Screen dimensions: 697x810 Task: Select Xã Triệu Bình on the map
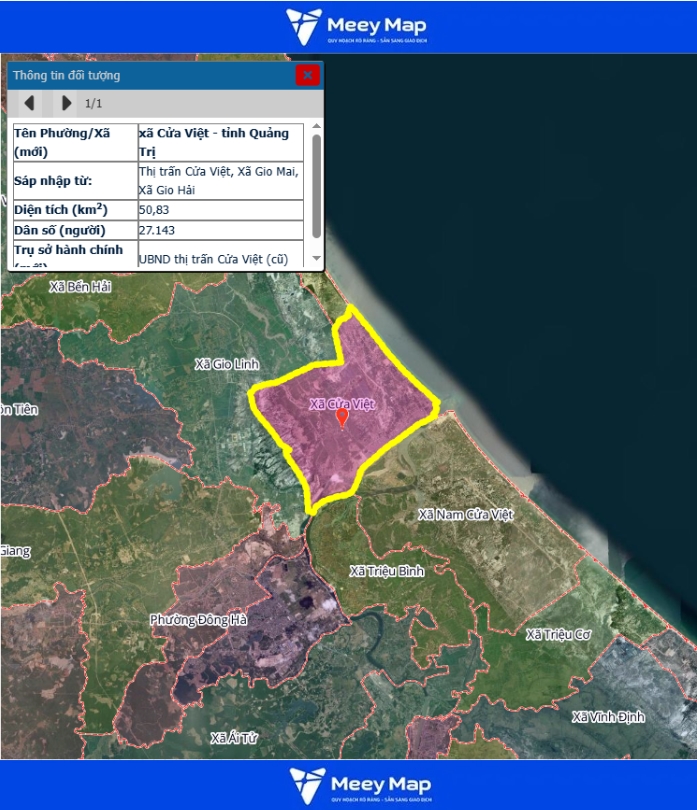386,571
